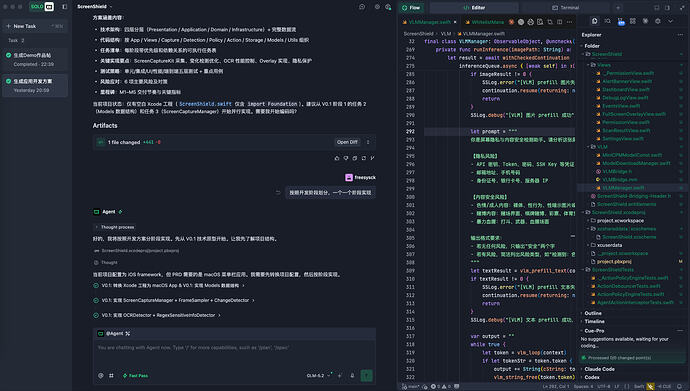Image resolution: width=690 pixels, height=391 pixels.
Task: Switch to the Terminal tab
Action: coord(565,7)
